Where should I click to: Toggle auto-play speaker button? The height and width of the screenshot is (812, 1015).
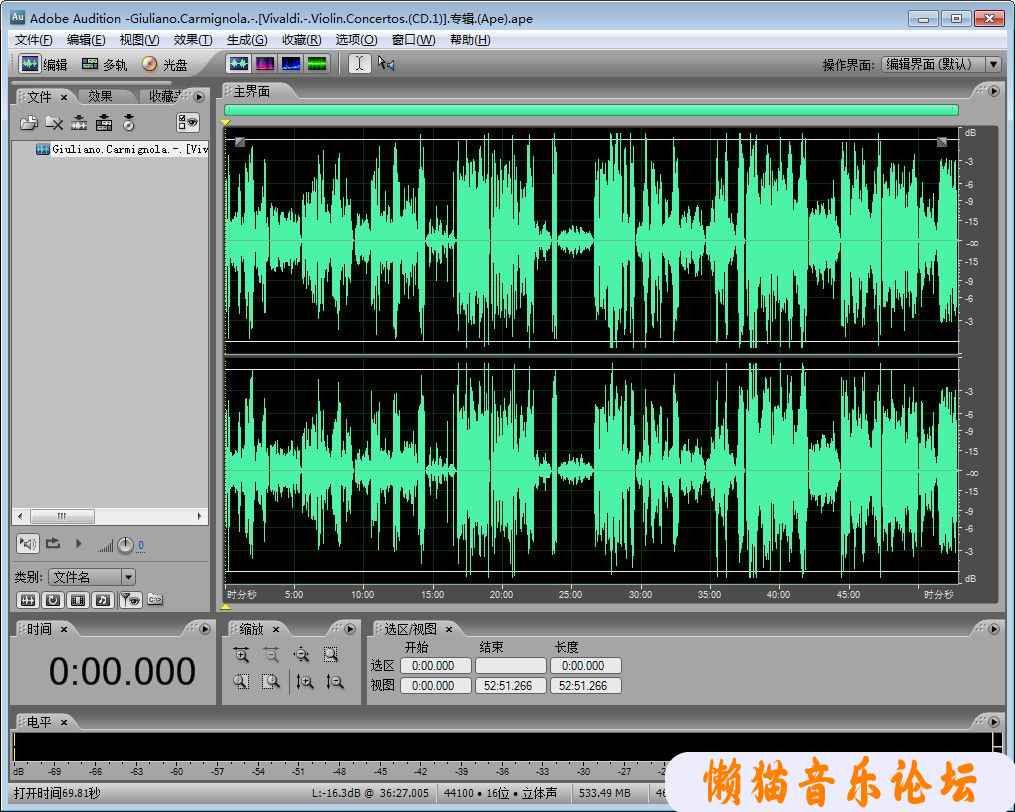(27, 544)
